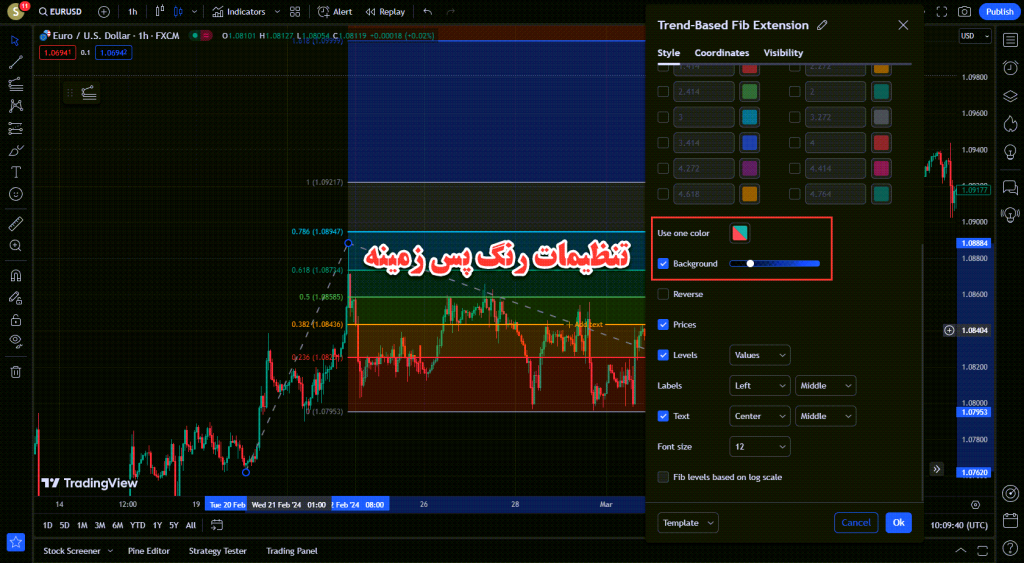Remove drawings with trash icon
Image resolution: width=1024 pixels, height=563 pixels.
tap(16, 372)
